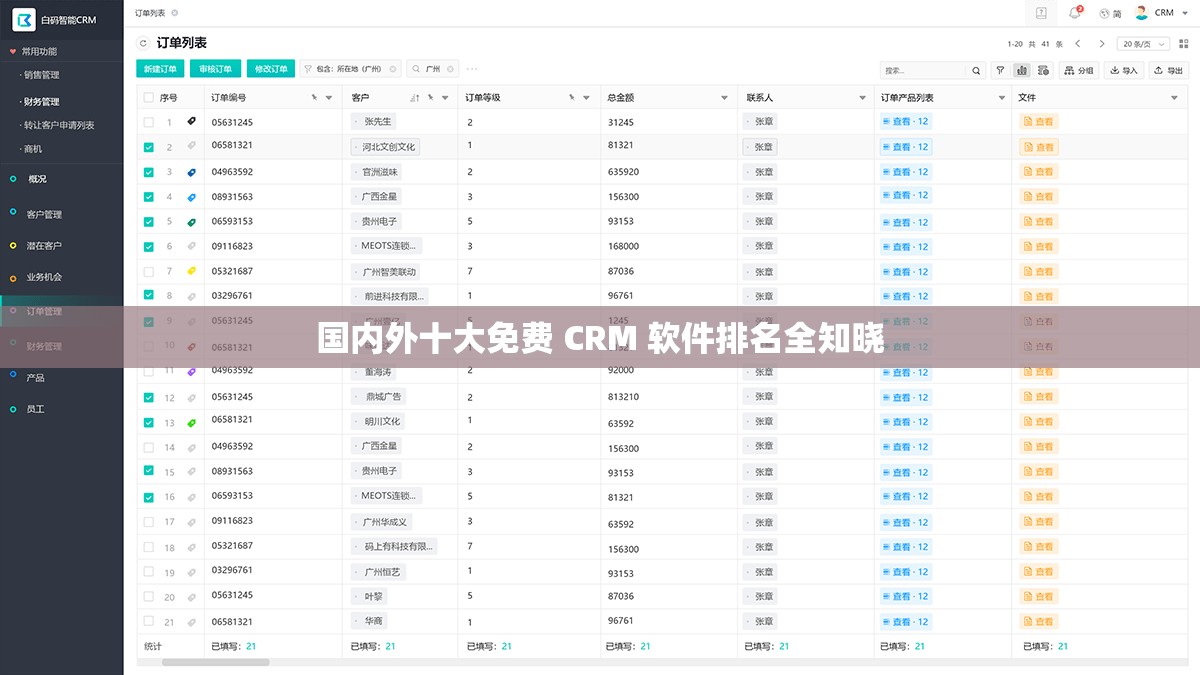Click the 审核订单 button
Viewport: 1200px width, 675px height.
(x=215, y=69)
